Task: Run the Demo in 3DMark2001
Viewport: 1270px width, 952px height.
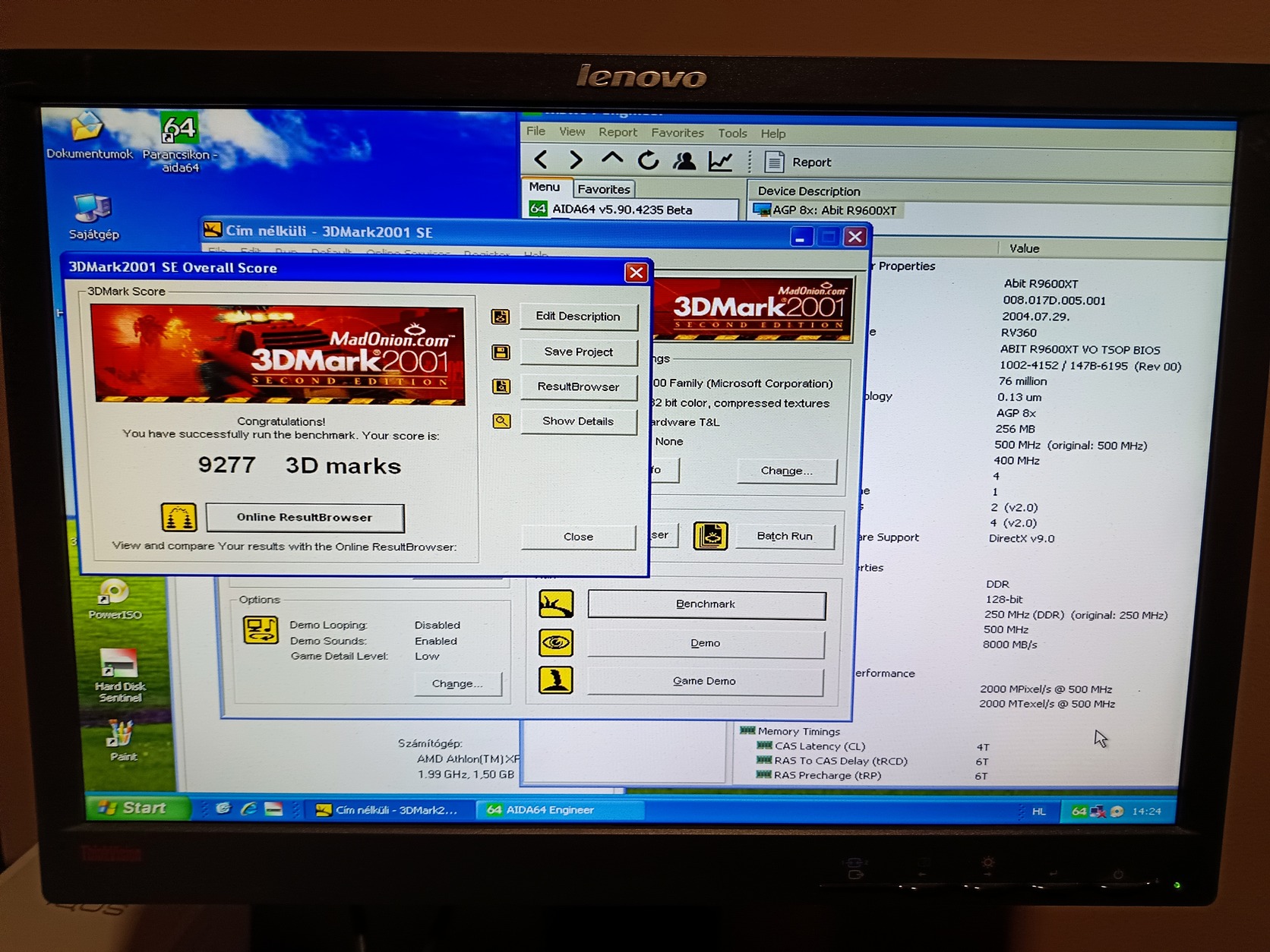Action: [x=706, y=643]
